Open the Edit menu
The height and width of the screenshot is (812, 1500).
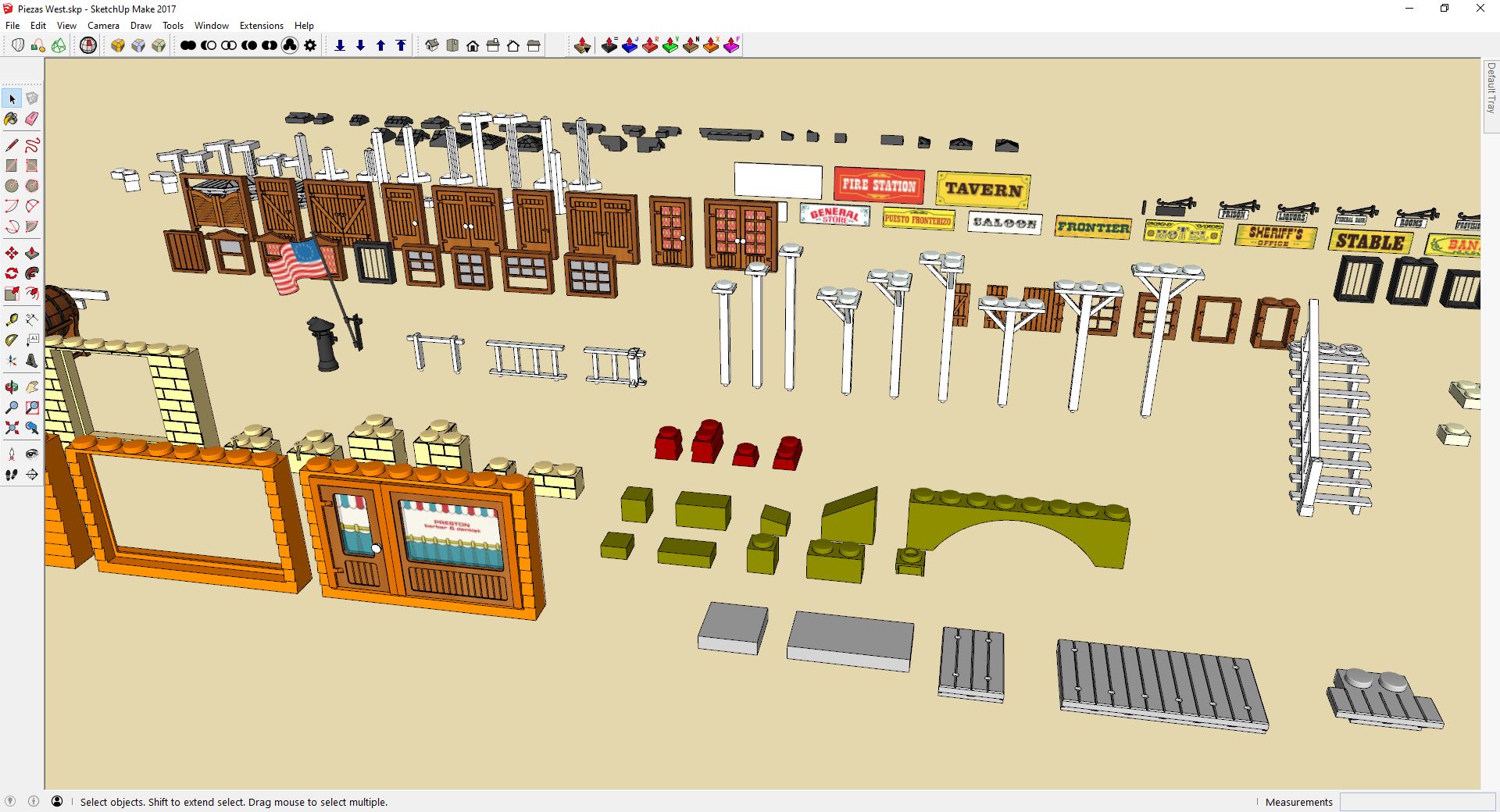point(38,26)
